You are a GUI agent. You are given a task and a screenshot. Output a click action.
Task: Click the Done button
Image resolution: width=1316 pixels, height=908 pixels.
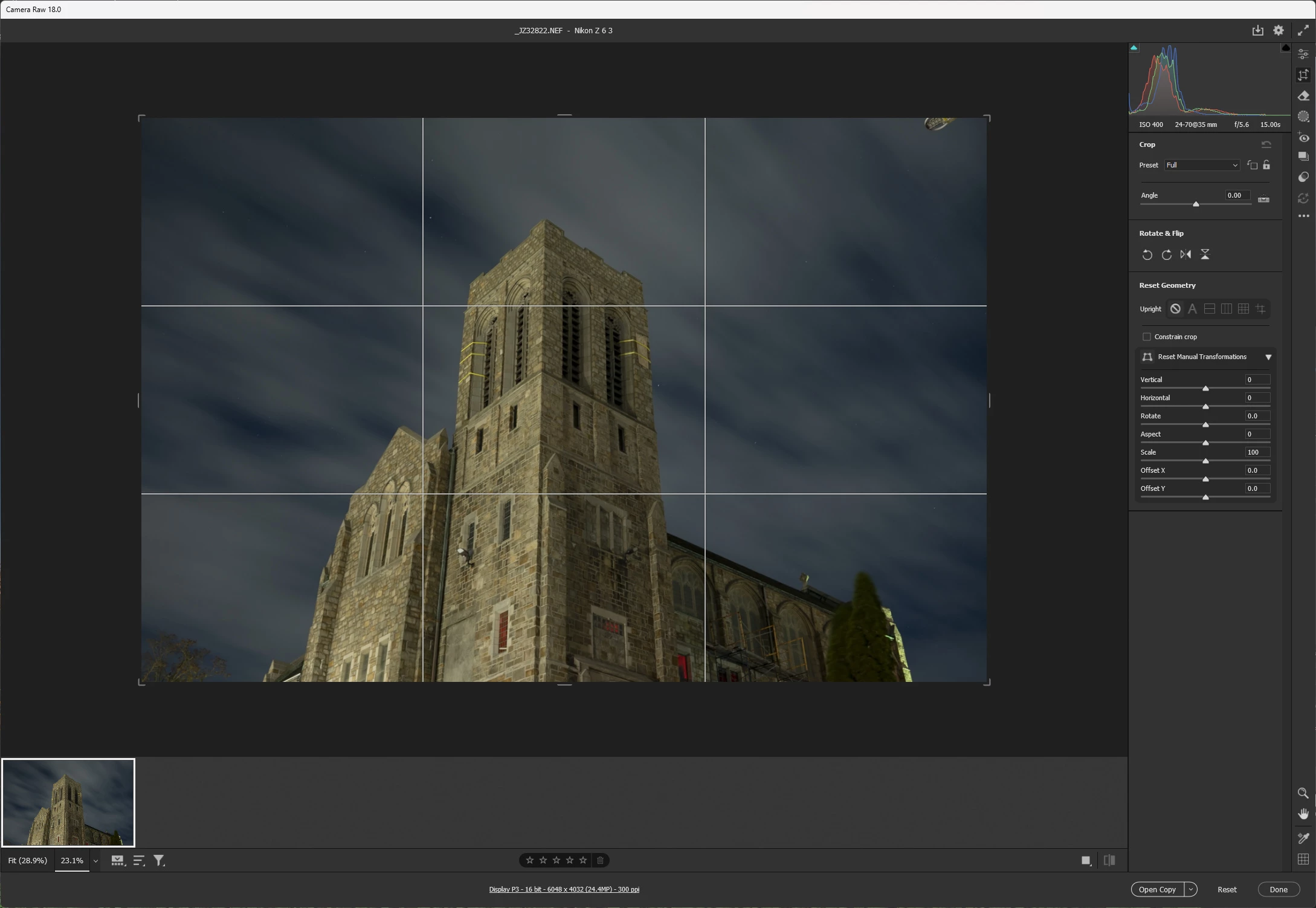coord(1278,889)
